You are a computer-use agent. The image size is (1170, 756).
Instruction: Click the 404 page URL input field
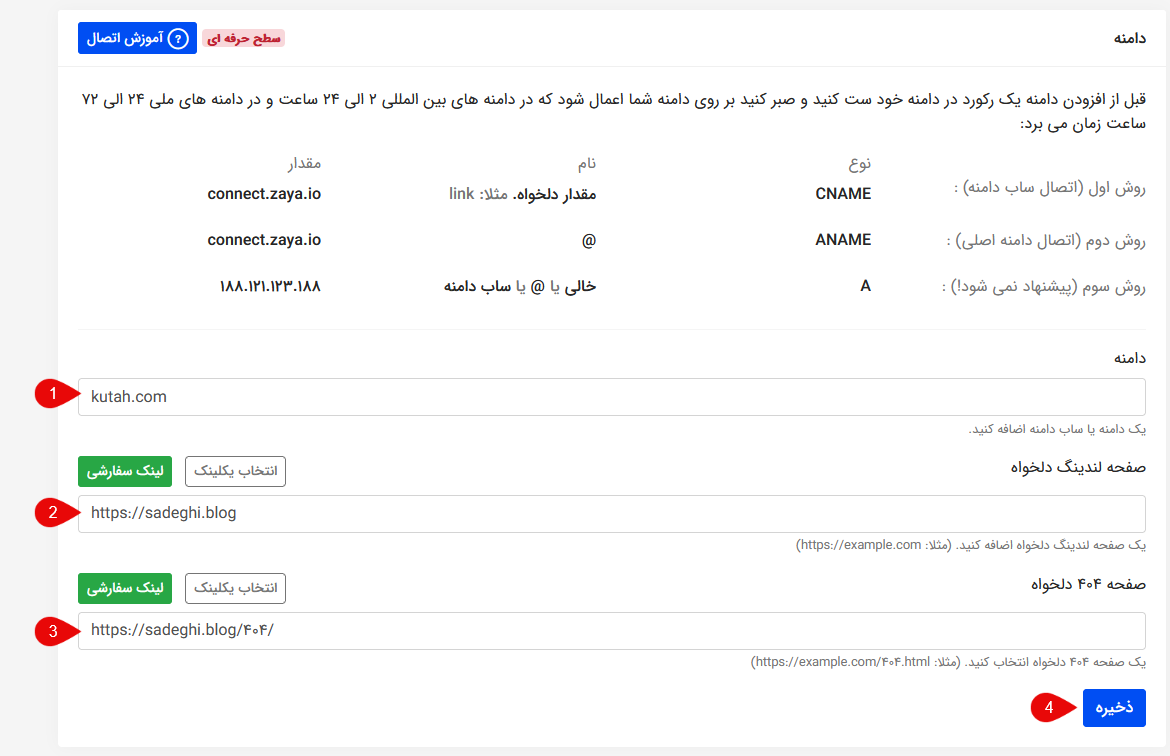pyautogui.click(x=600, y=631)
